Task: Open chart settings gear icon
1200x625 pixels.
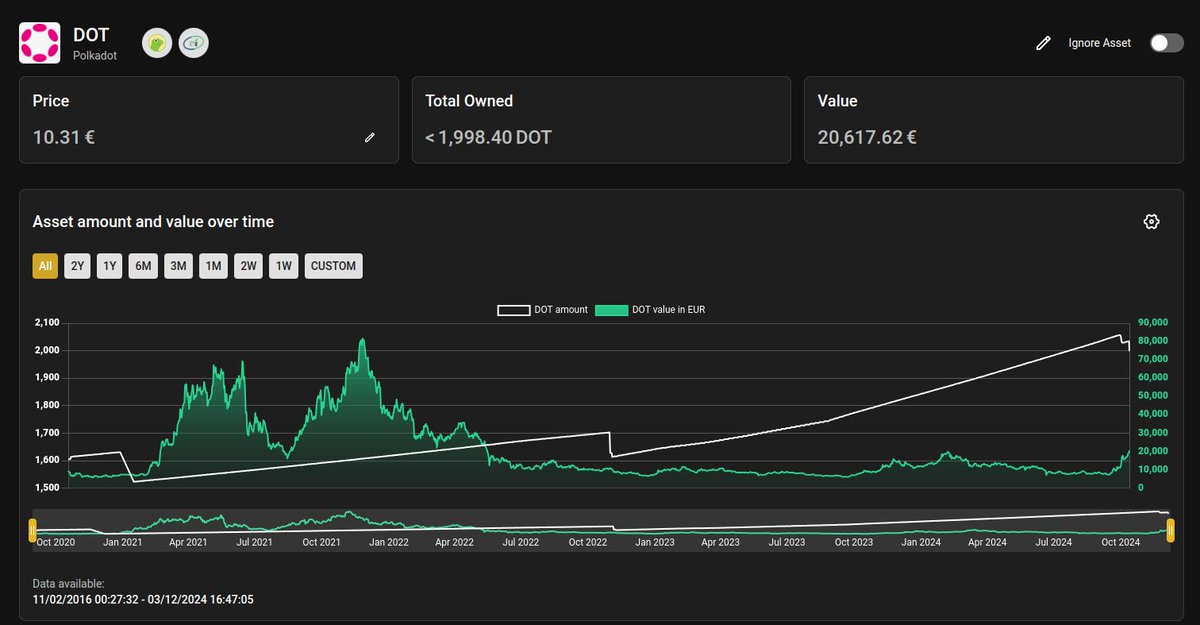Action: 1151,221
